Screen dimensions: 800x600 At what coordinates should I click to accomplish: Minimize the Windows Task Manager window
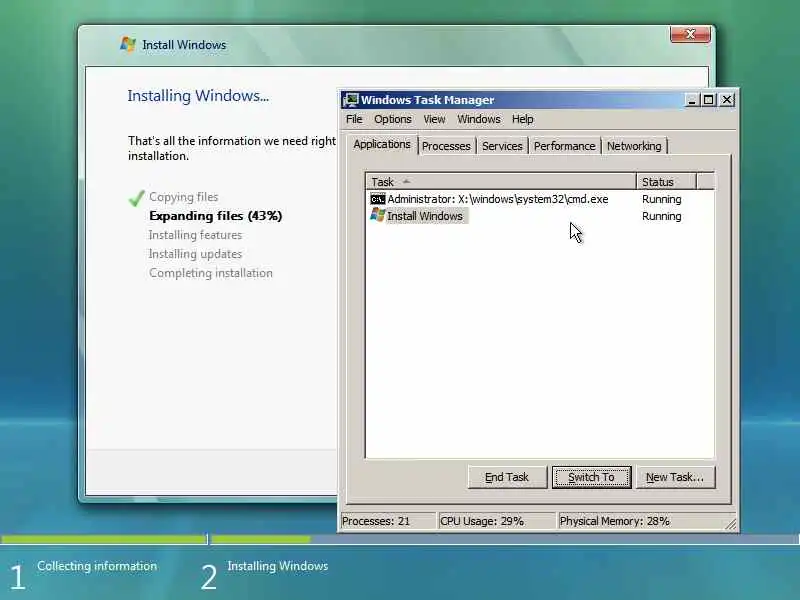(x=692, y=100)
